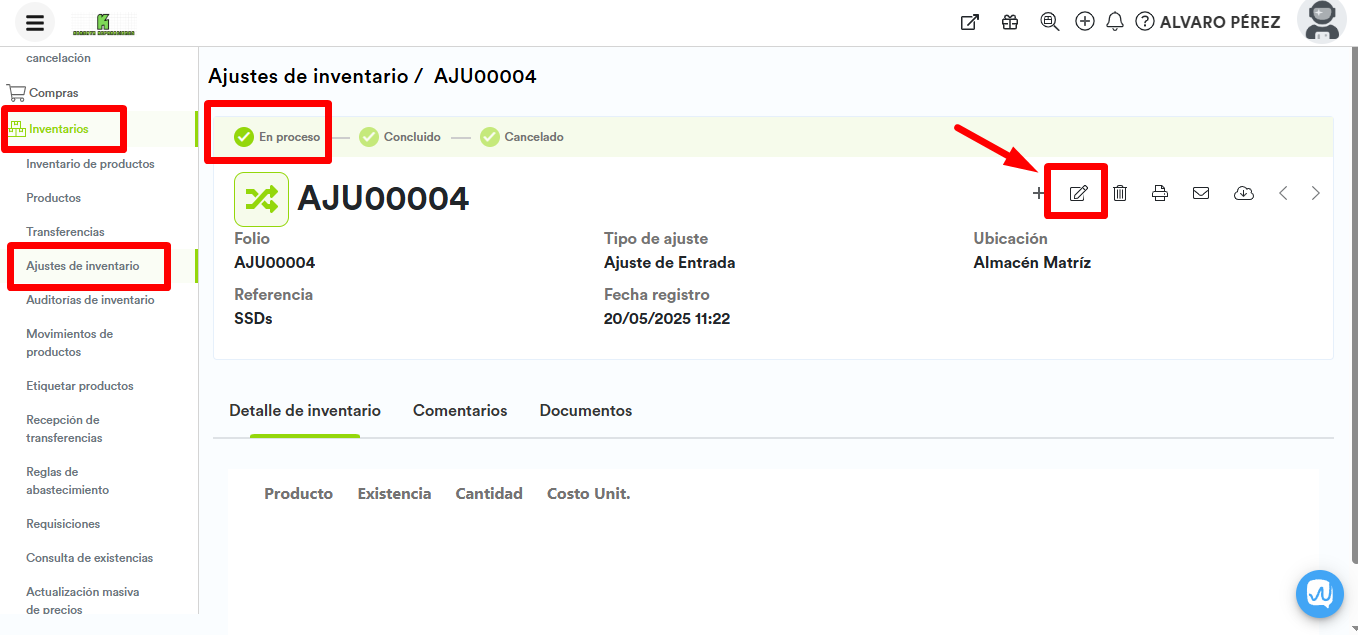
Task: Go to previous record chevron
Action: (x=1283, y=193)
